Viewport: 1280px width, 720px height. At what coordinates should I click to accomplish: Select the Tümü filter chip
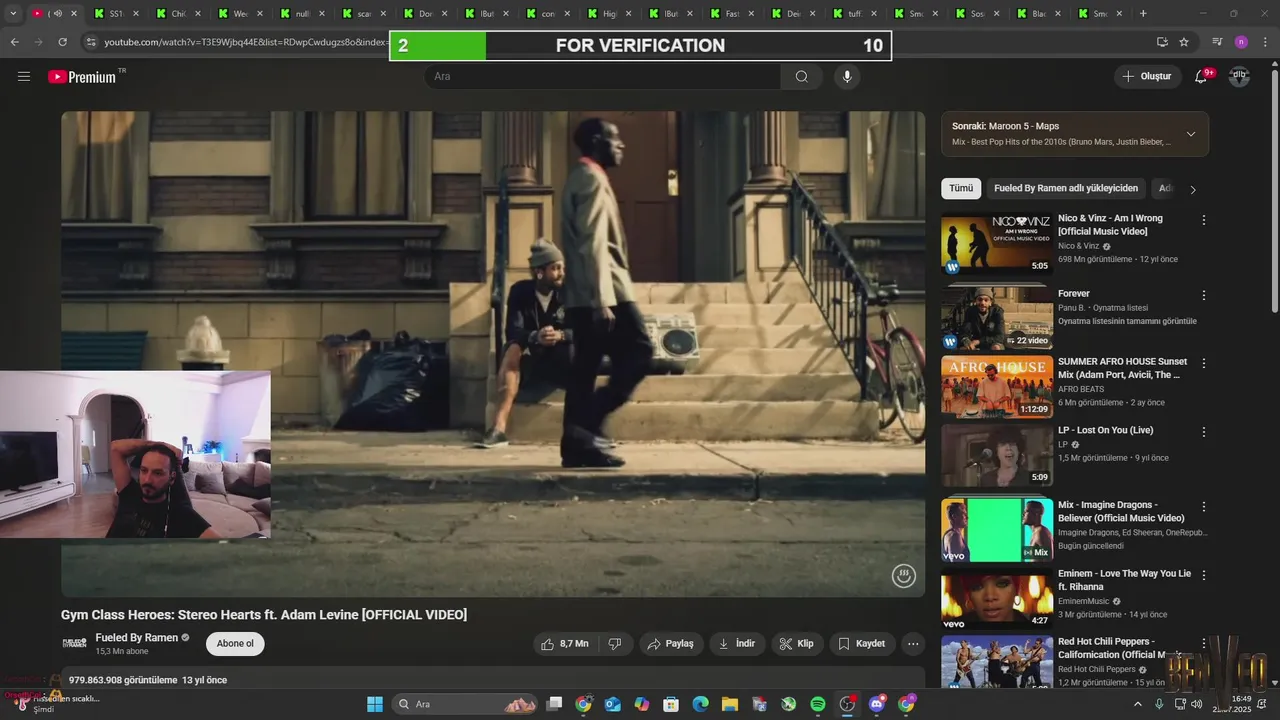961,188
